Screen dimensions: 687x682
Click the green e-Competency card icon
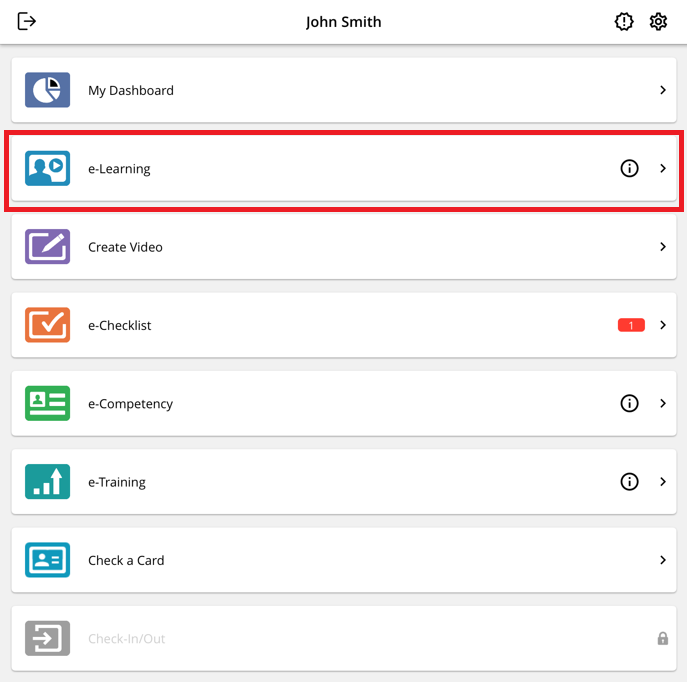pos(47,404)
